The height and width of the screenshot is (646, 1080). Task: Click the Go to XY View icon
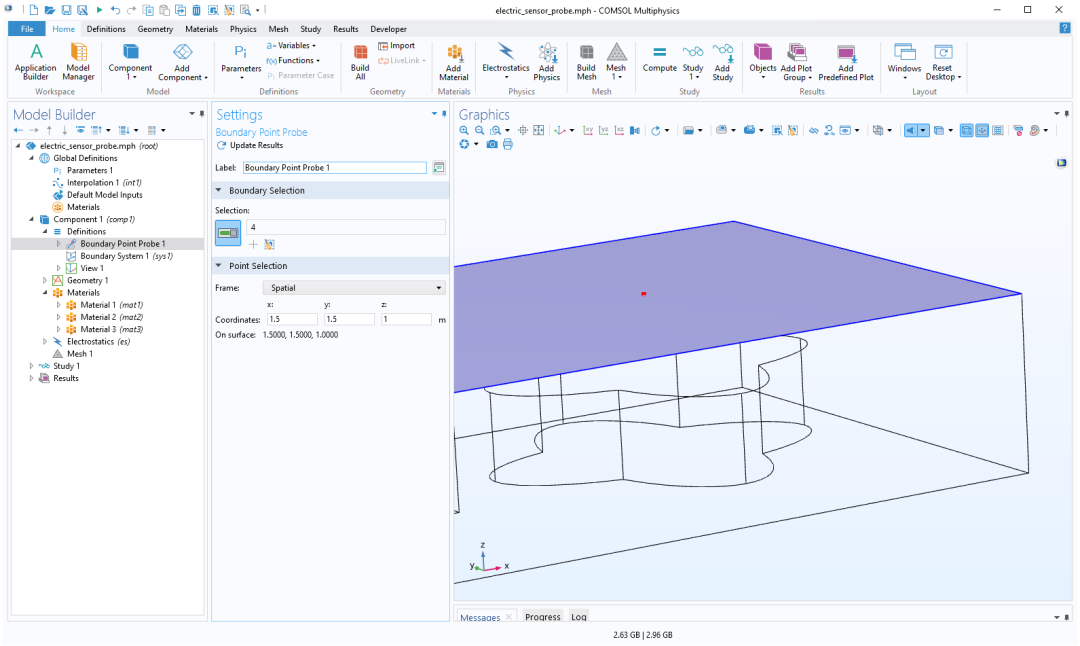[589, 130]
